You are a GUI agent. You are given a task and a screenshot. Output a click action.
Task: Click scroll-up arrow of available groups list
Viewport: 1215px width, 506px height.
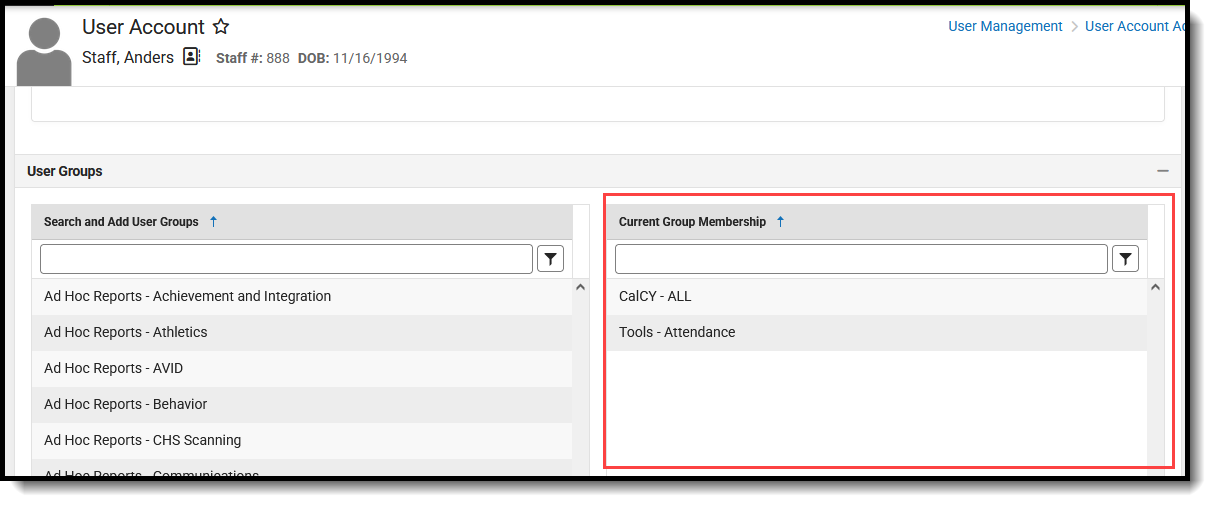[x=581, y=288]
